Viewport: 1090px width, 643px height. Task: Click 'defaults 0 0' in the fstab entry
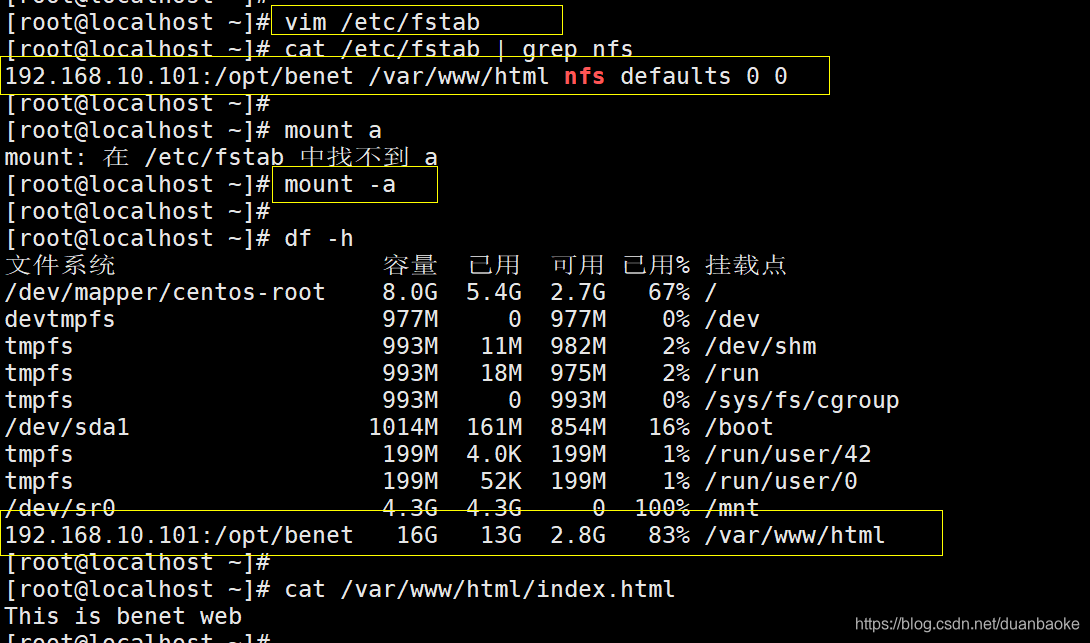703,76
